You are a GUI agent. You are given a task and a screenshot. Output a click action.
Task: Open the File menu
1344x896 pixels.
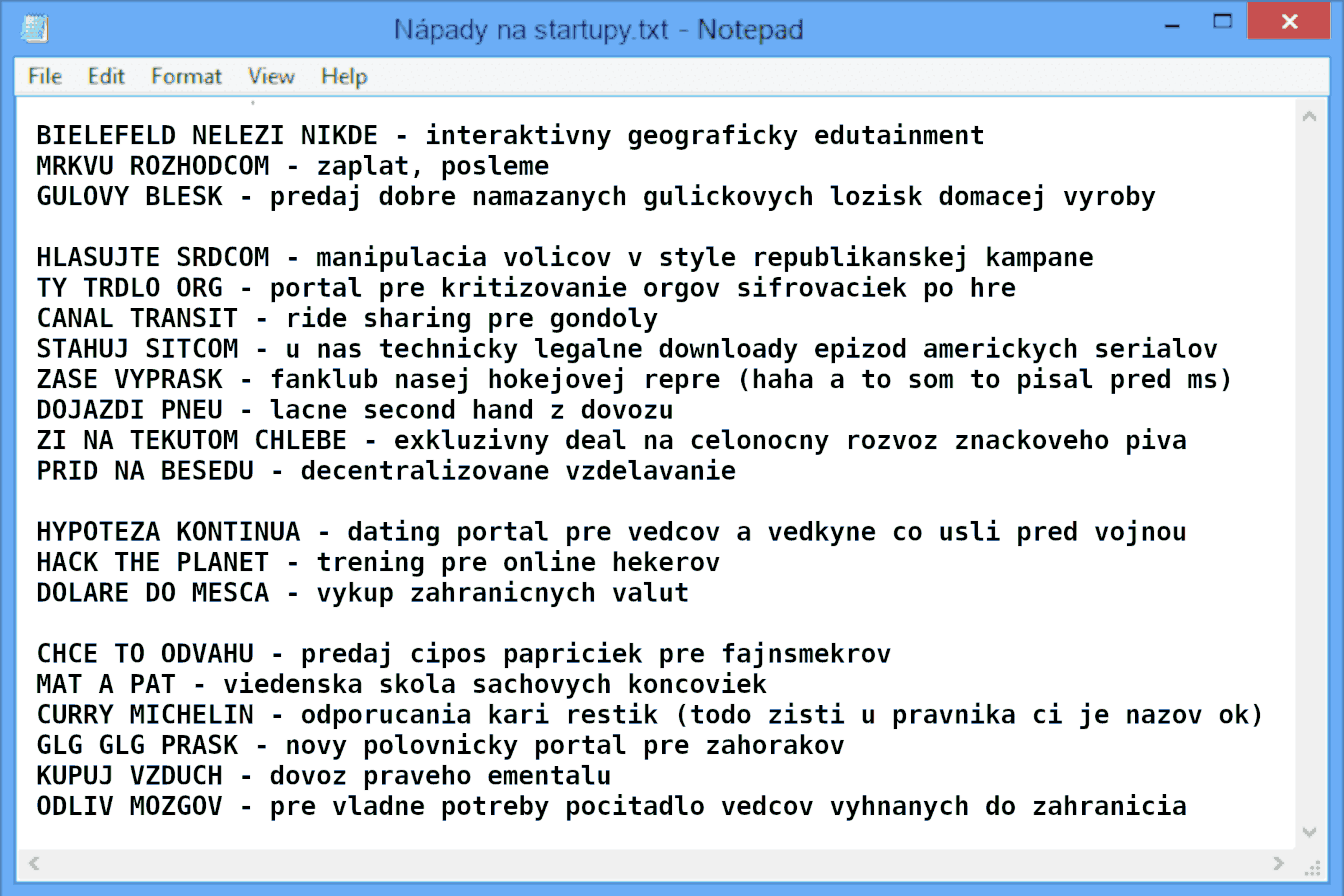point(45,76)
